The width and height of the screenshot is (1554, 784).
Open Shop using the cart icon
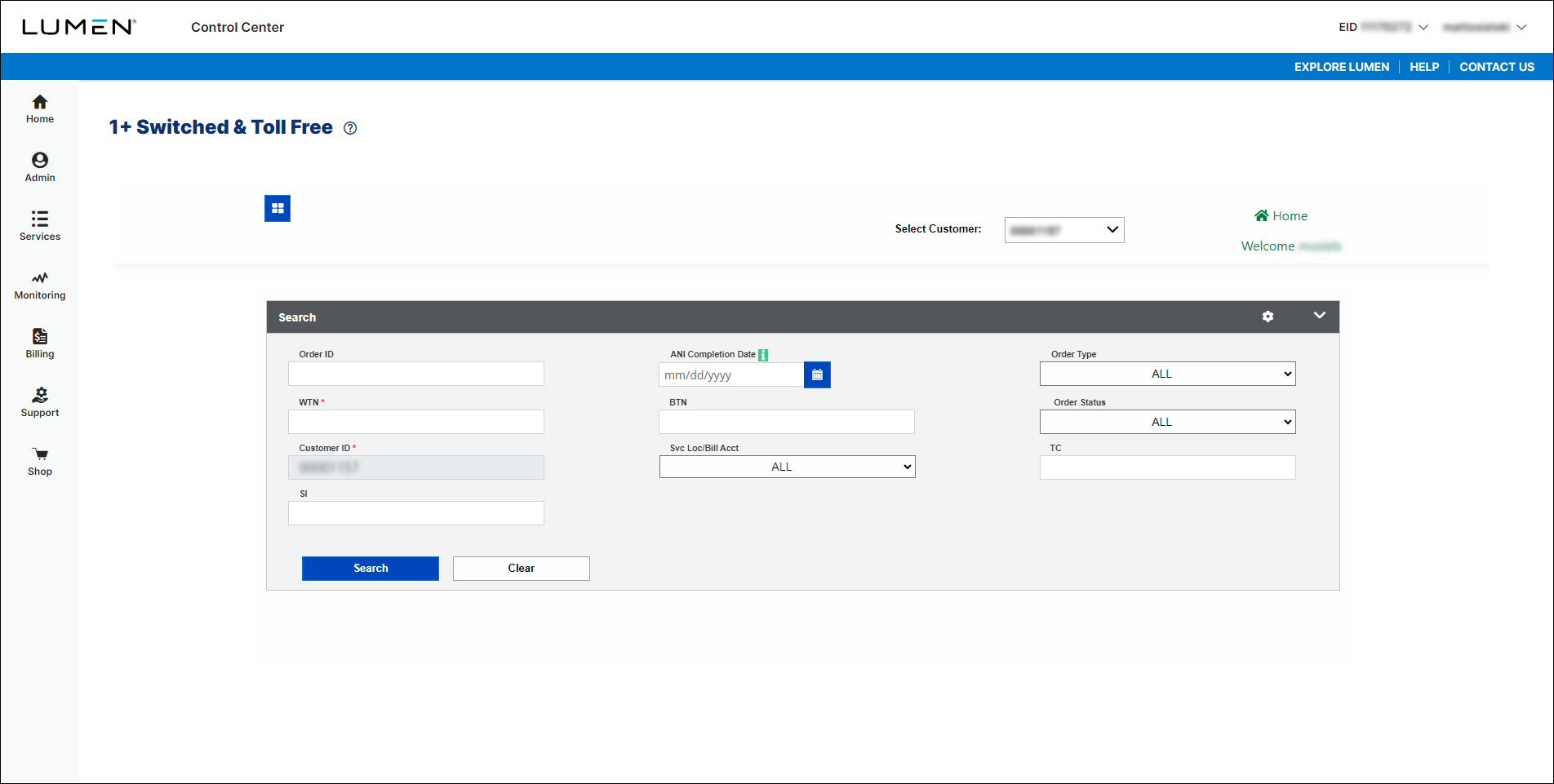pyautogui.click(x=39, y=459)
